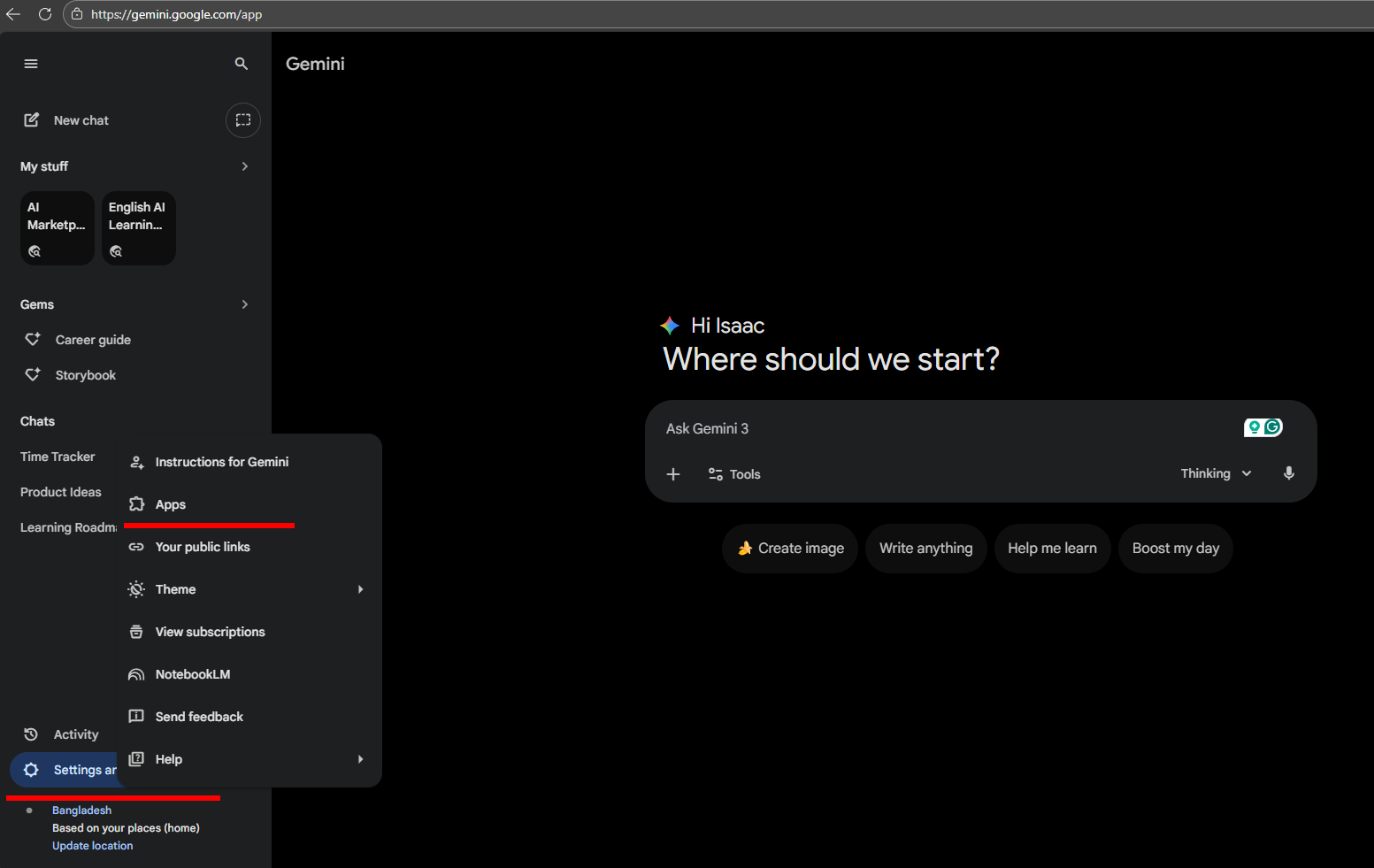This screenshot has height=868, width=1374.
Task: Click the Chats section heading
Action: [x=37, y=421]
